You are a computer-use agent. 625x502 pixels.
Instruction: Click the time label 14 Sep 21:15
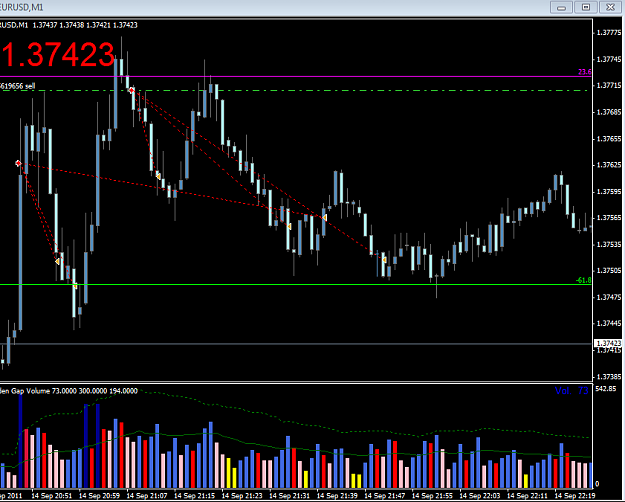[195, 496]
